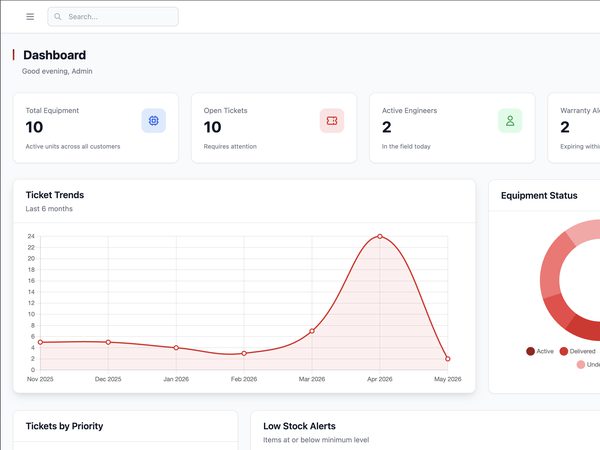Select the Apr 2026 peak data point
The height and width of the screenshot is (450, 600).
point(380,236)
